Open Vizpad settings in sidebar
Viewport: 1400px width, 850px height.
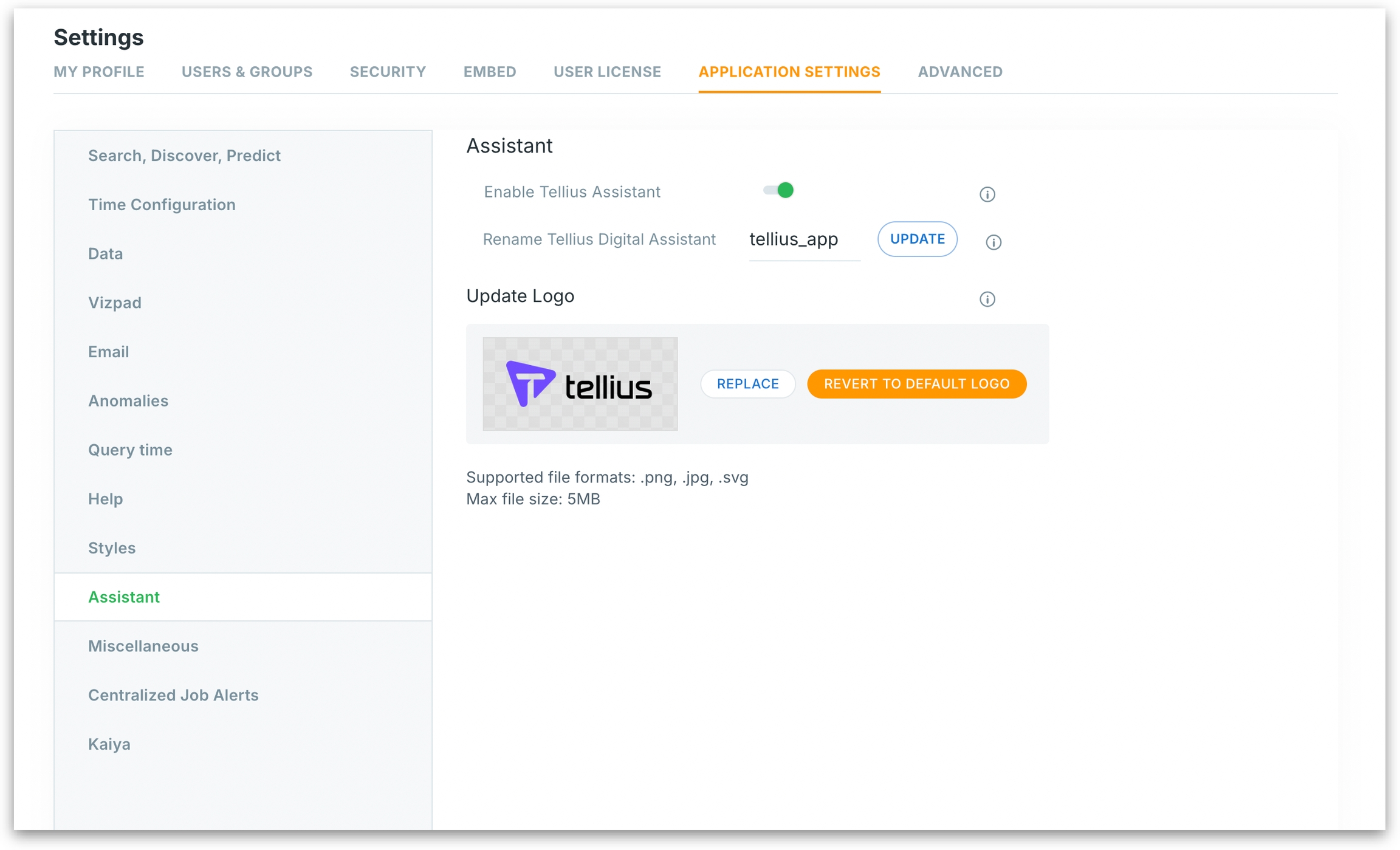click(x=115, y=303)
